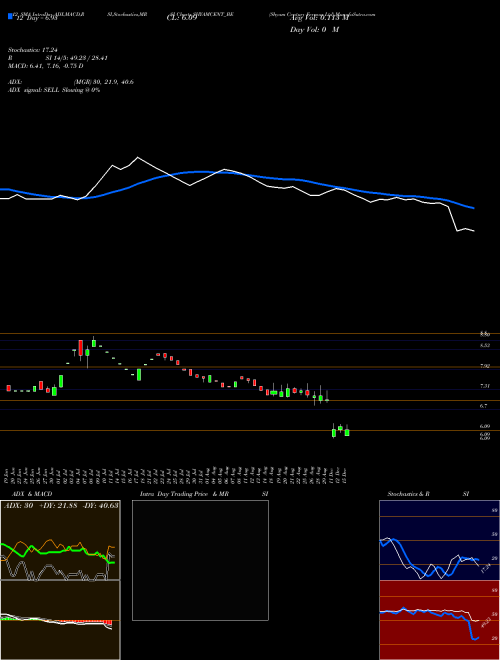
Task: Click the 'Stochastics & R' panel title
Action: point(408,494)
